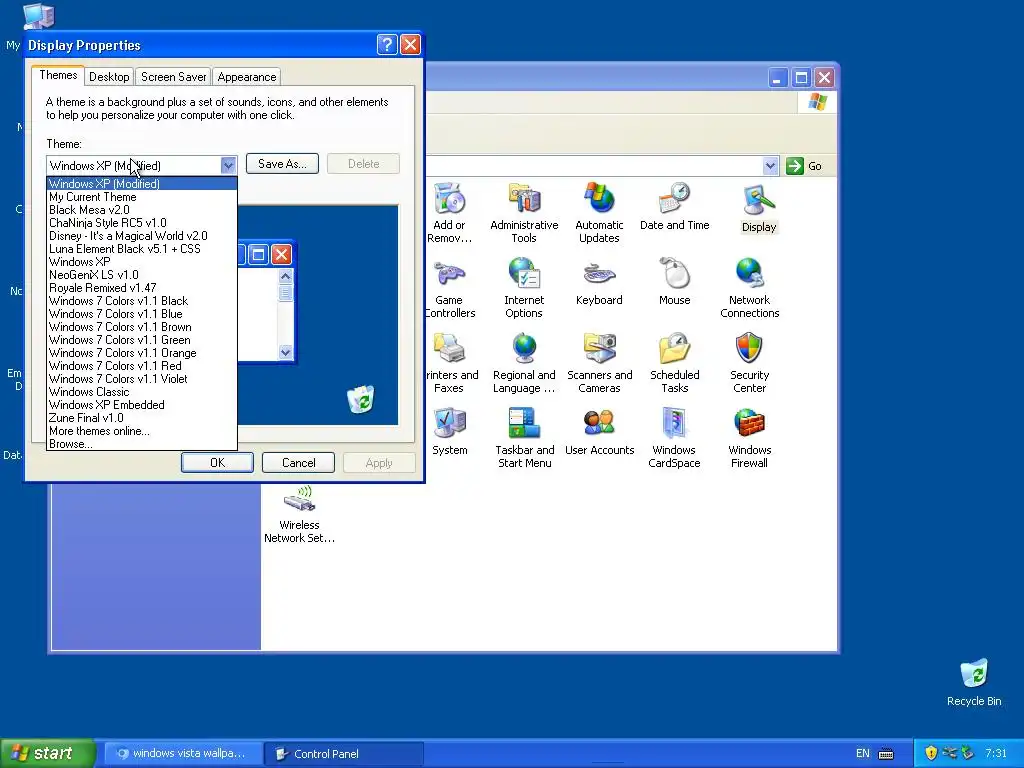Screen dimensions: 1024x768
Task: Choose Windows 7 Colors v1.1 Orange
Action: pyautogui.click(x=142, y=353)
